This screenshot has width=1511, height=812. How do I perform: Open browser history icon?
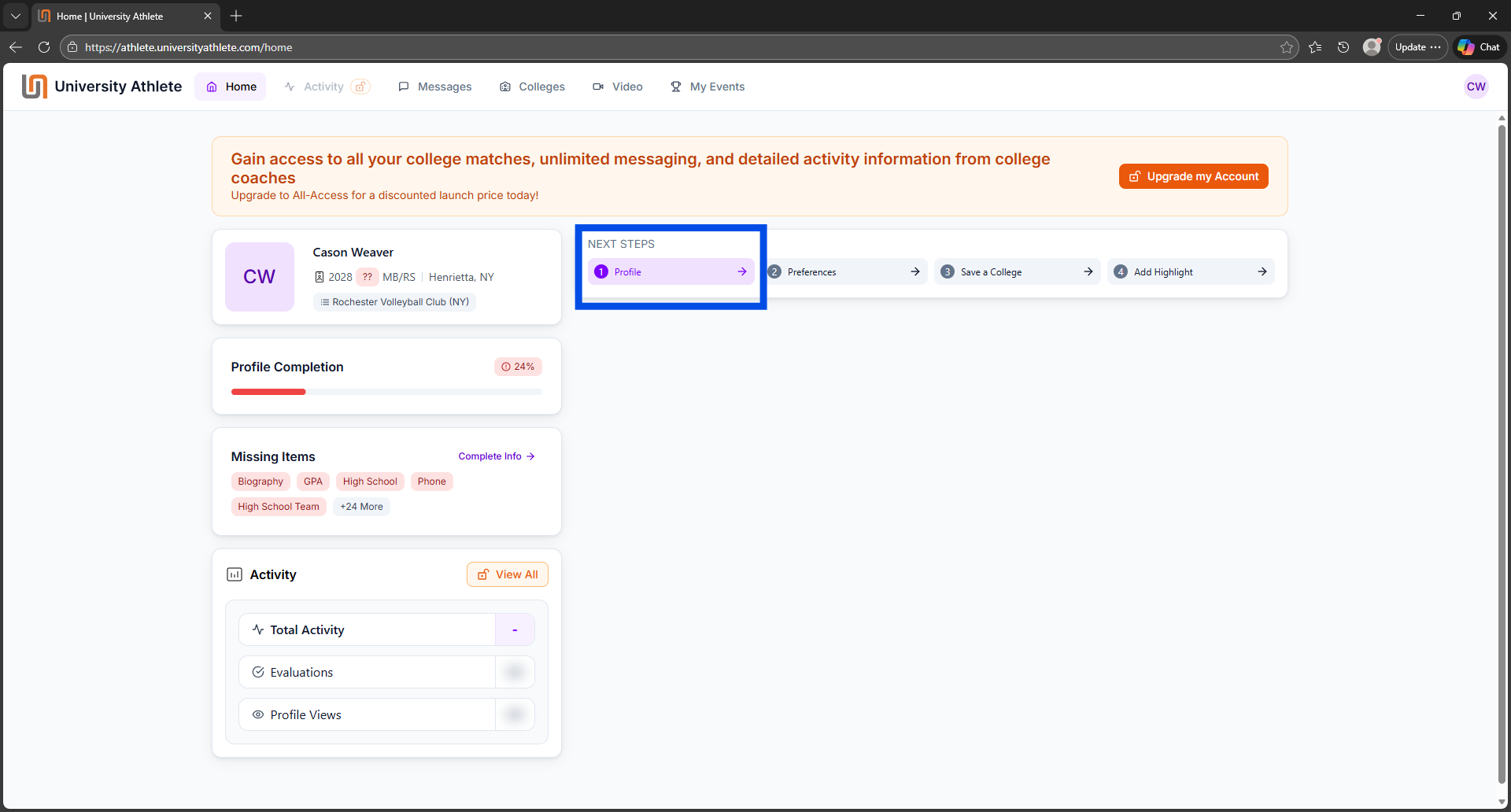pos(1343,47)
